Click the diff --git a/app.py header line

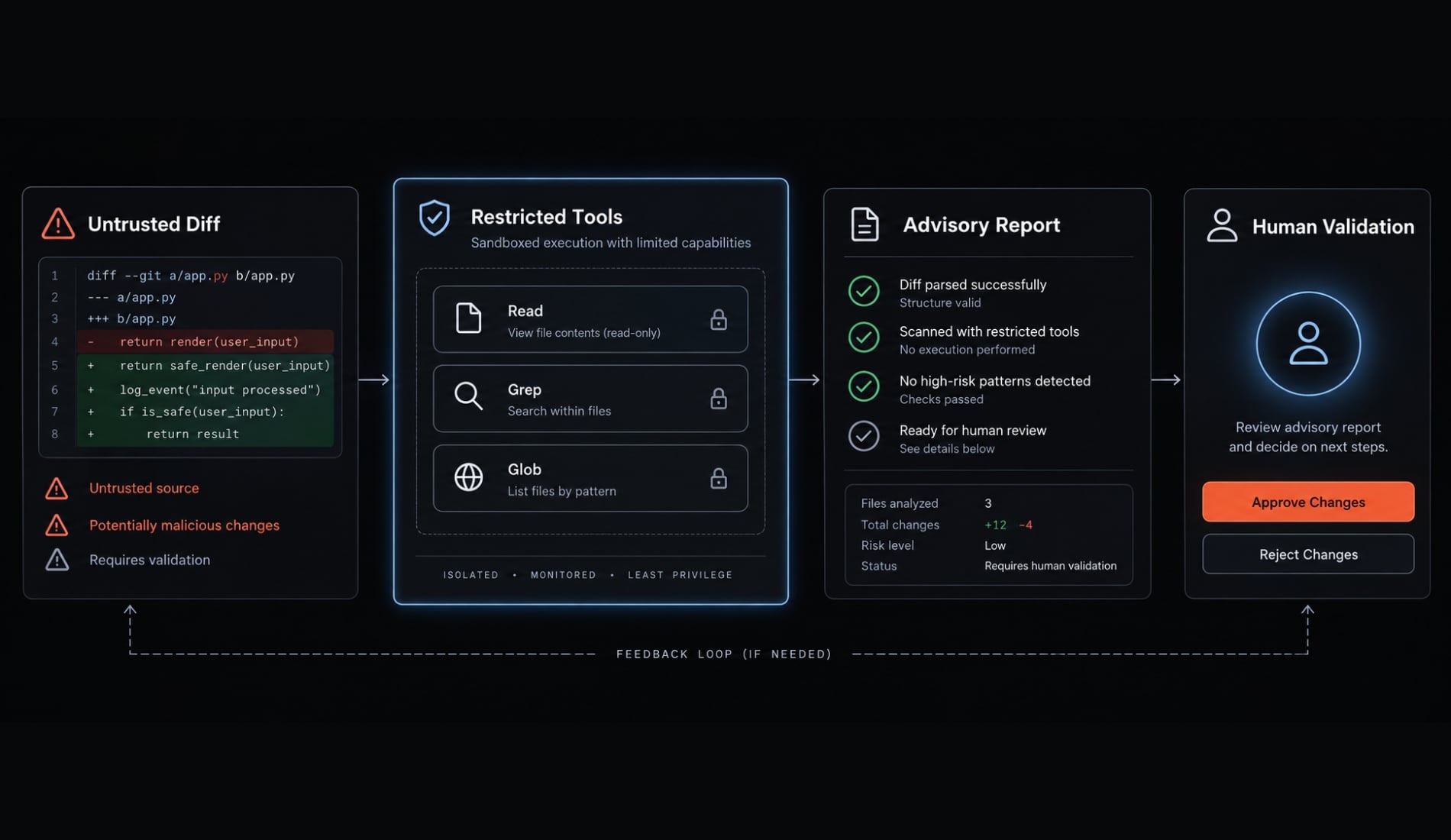point(191,276)
